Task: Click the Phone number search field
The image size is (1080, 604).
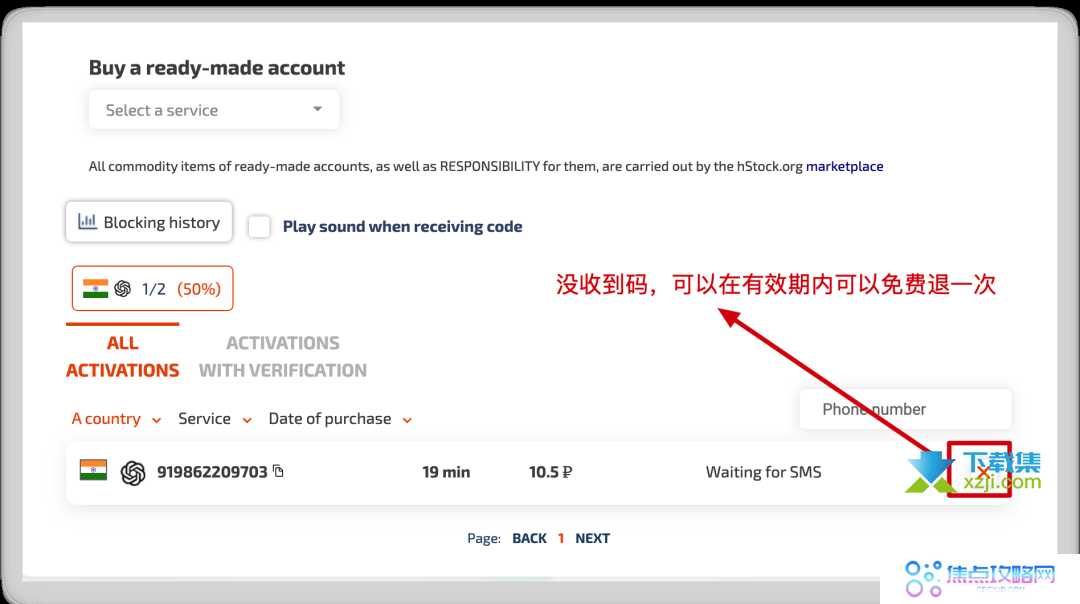Action: coord(904,409)
